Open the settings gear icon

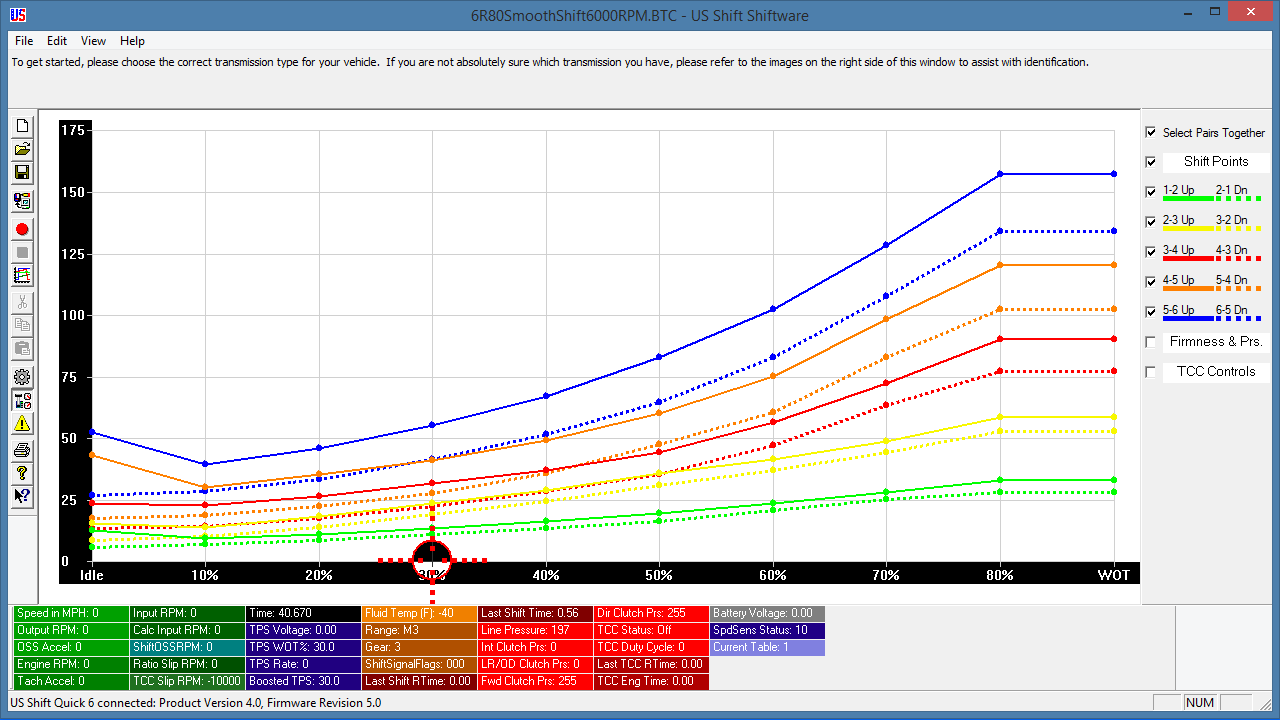pos(22,377)
